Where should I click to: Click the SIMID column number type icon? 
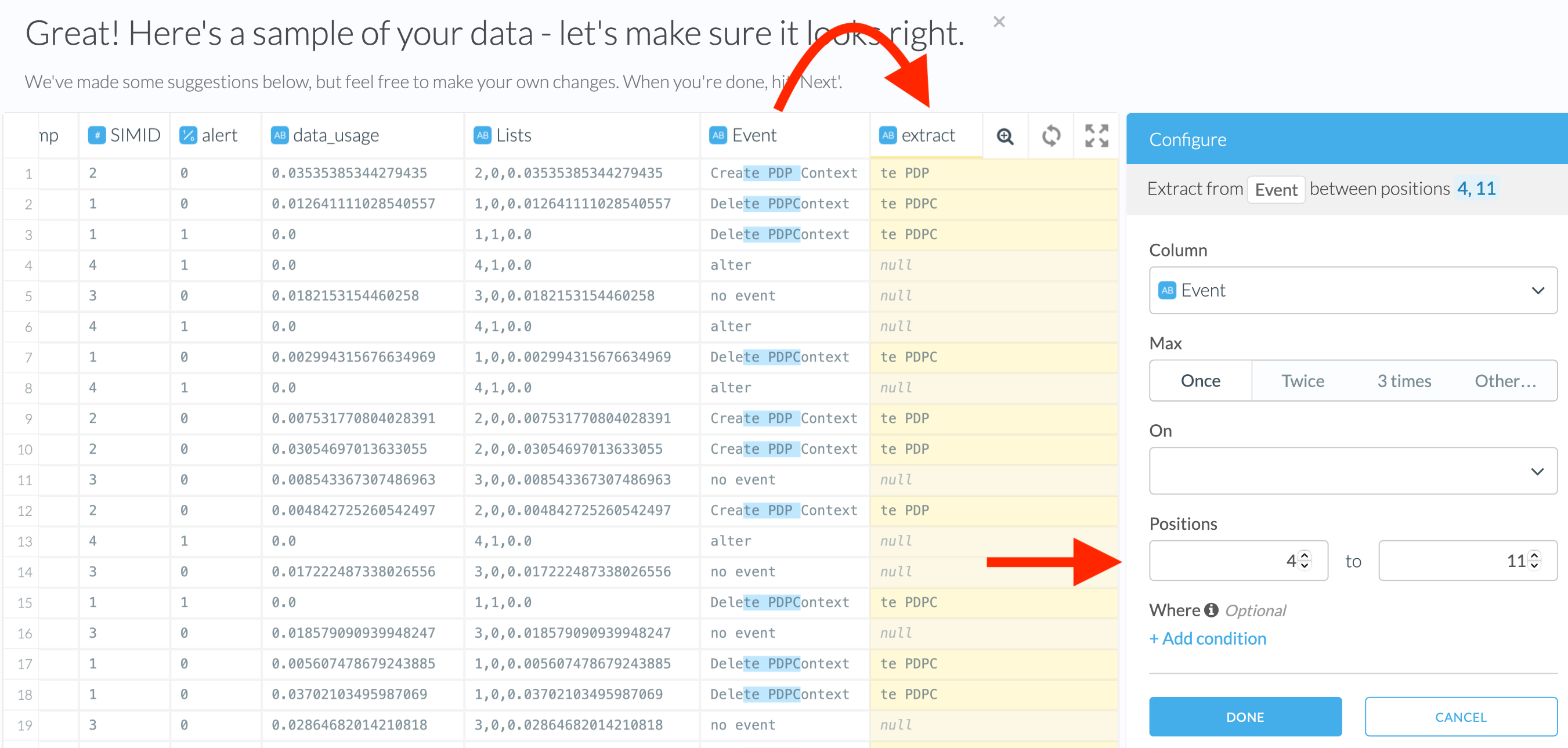(x=96, y=135)
